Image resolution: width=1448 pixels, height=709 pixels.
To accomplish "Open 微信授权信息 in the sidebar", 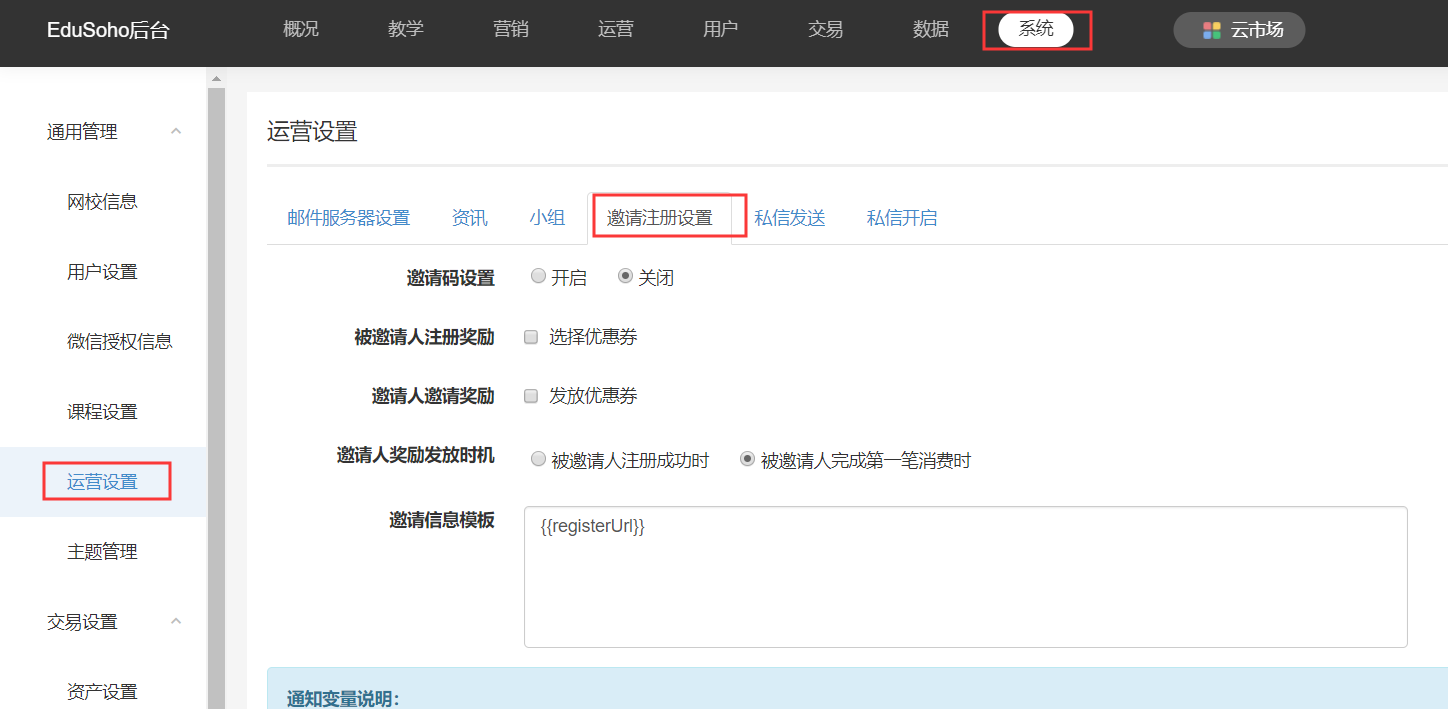I will [x=120, y=342].
